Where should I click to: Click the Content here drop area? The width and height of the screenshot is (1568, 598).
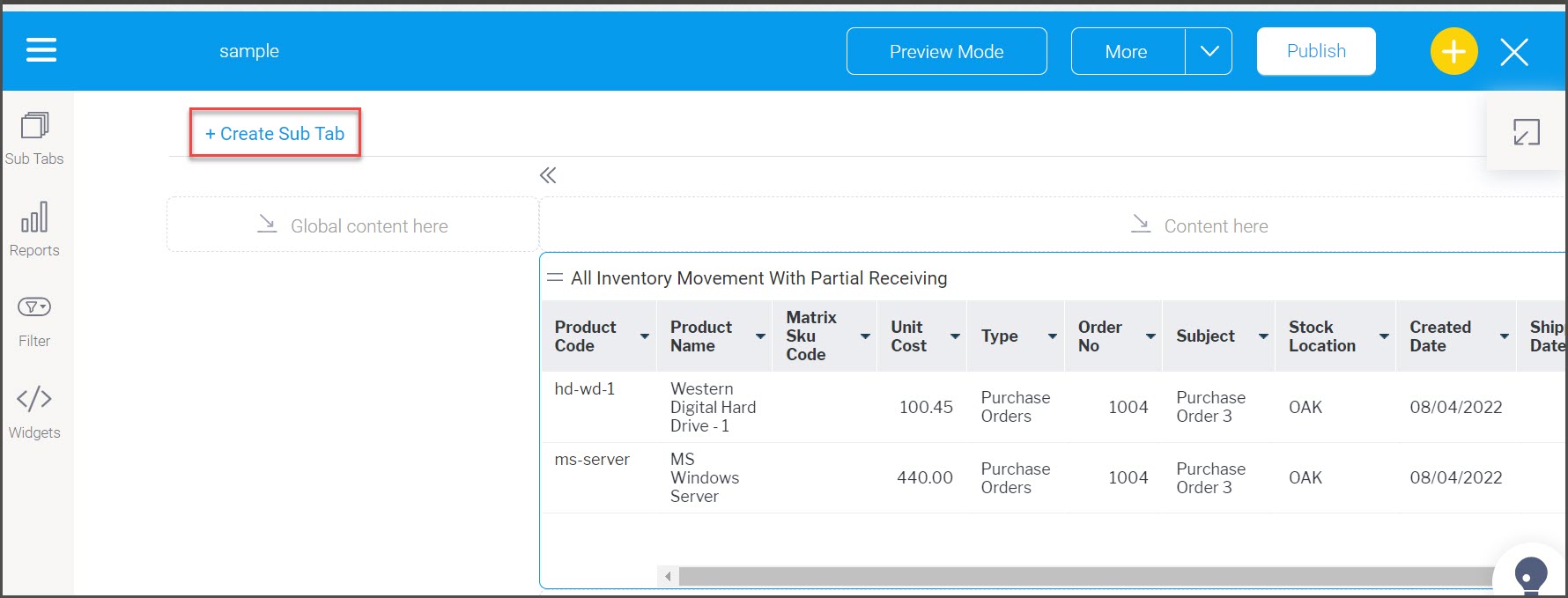[1200, 225]
